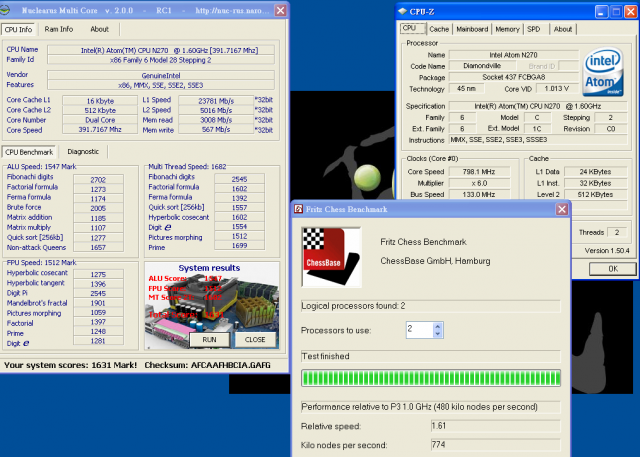Open the Memory tab in CPU-Z
The width and height of the screenshot is (640, 457).
click(x=507, y=29)
